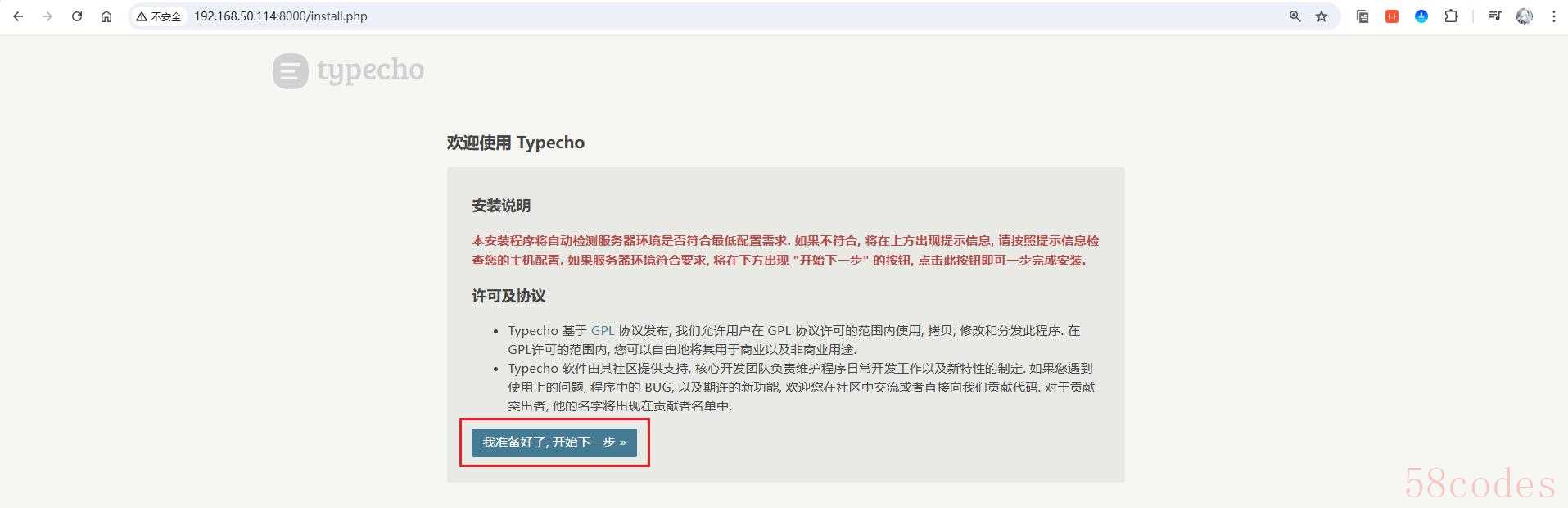Click 我准备好了, 开始下一步 button

tap(554, 442)
